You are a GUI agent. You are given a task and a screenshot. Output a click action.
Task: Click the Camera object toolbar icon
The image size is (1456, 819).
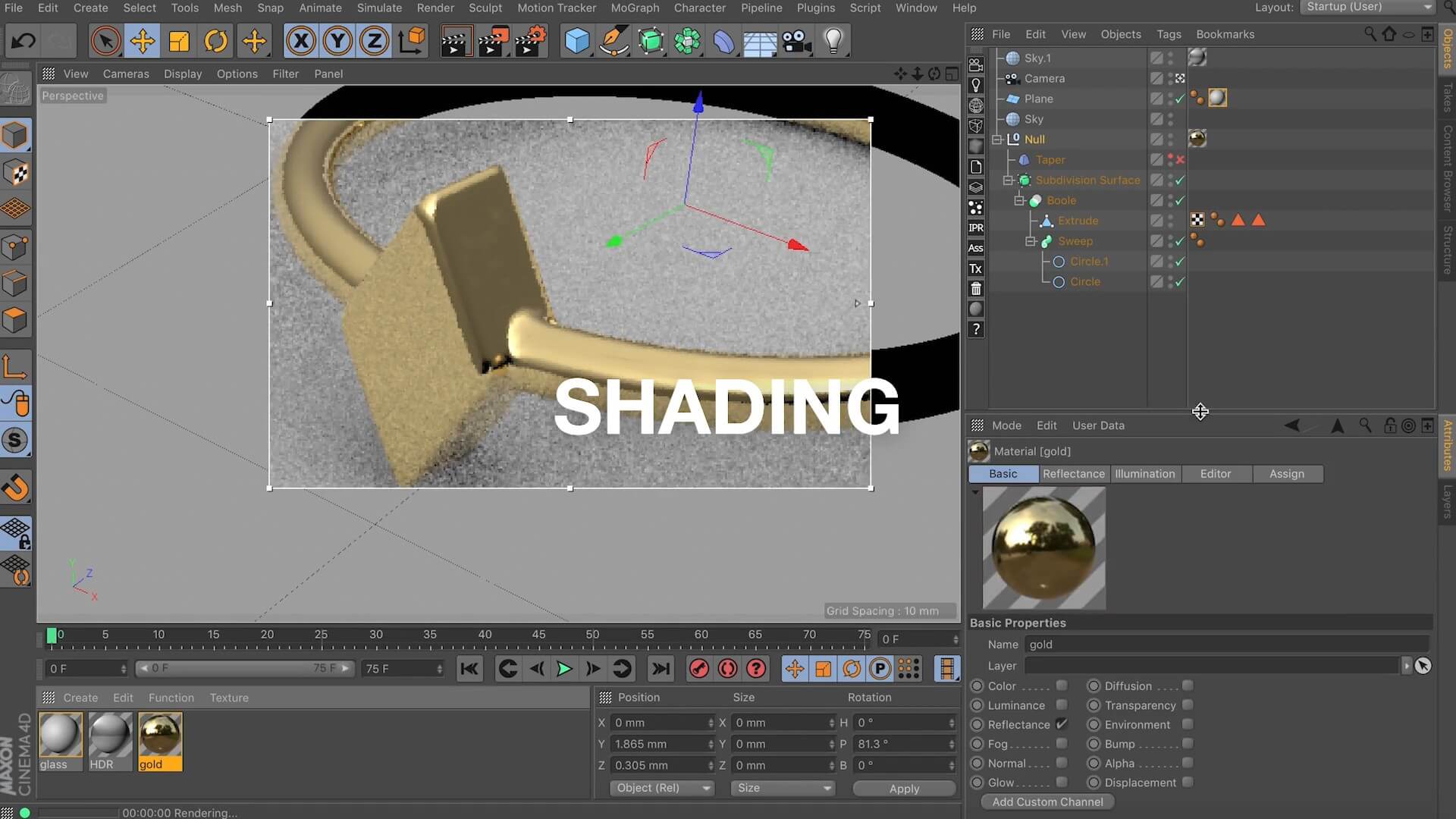[x=796, y=41]
